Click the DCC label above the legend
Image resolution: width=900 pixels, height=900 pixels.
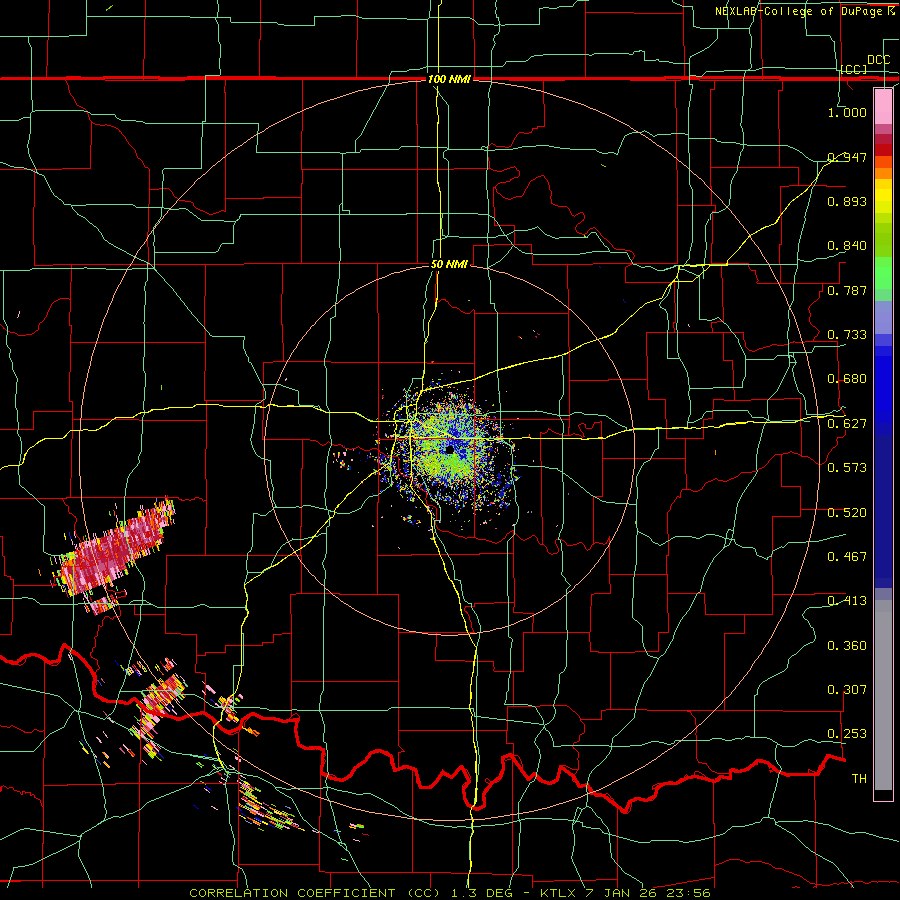click(x=878, y=60)
